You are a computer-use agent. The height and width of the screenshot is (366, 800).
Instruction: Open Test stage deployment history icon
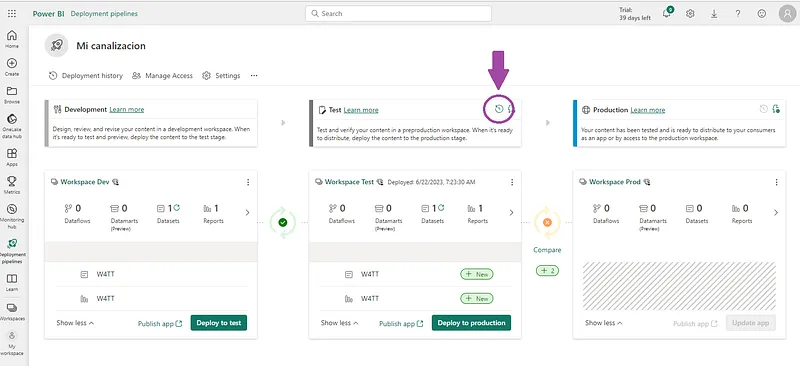499,109
